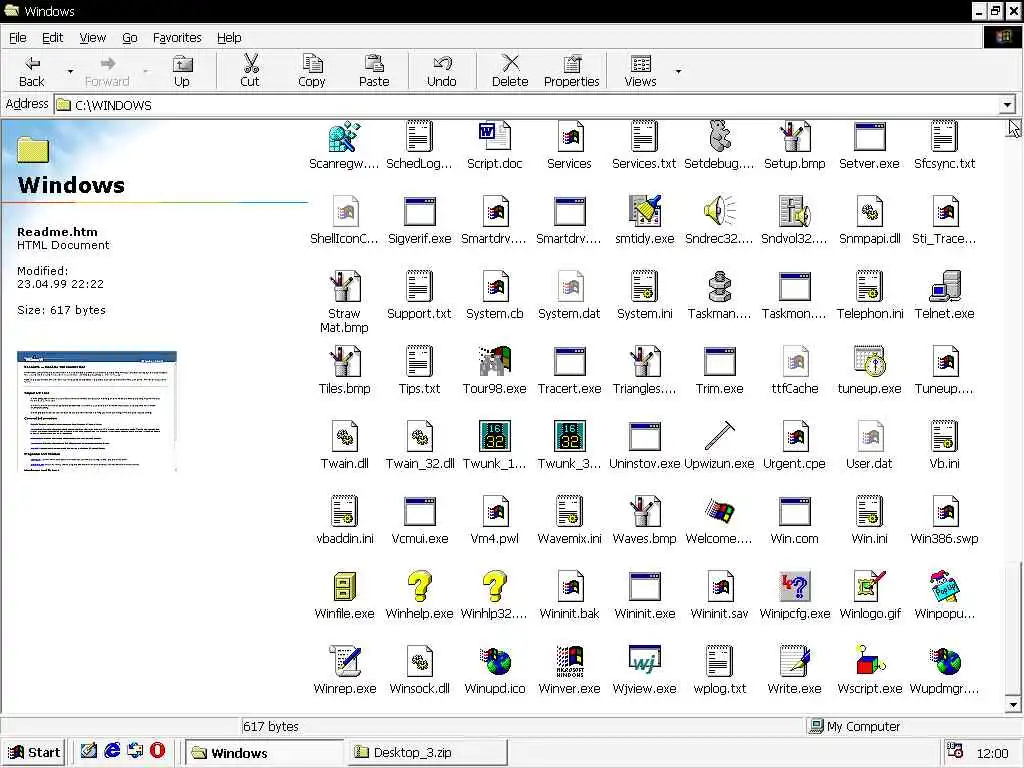
Task: Select the Write.exe notepad pen icon
Action: [x=795, y=662]
